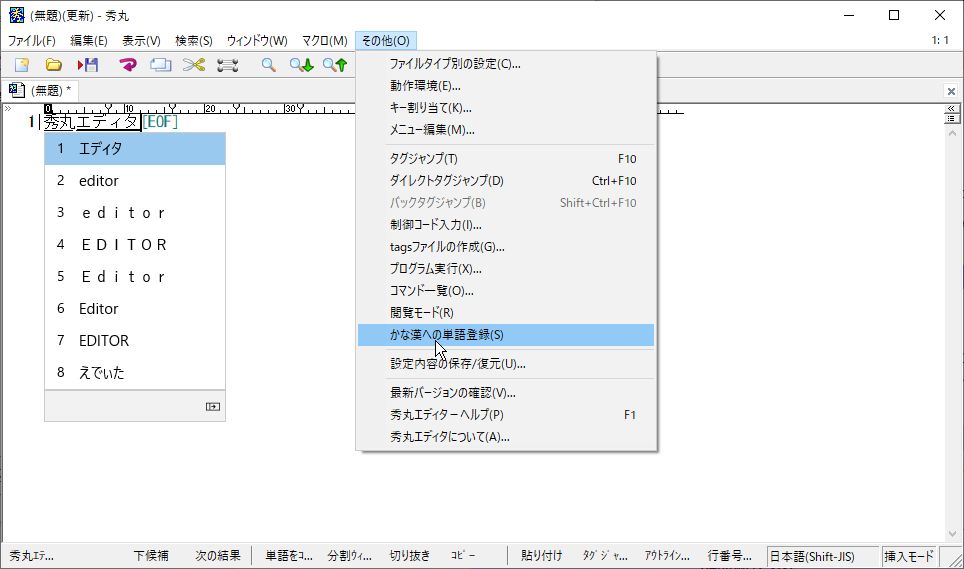964x569 pixels.
Task: Open the ファイル(F) menu
Action: tap(31, 41)
